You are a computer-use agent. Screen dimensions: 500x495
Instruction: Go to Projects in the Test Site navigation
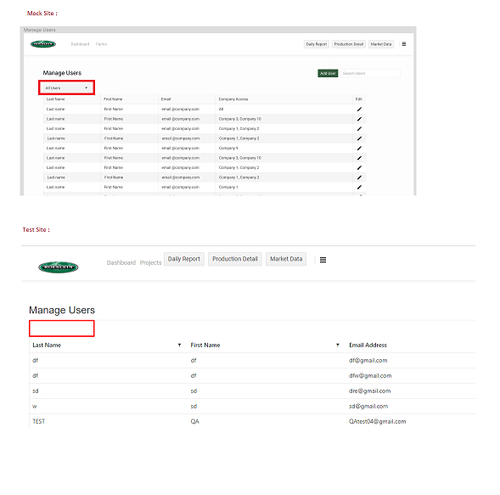(x=151, y=263)
